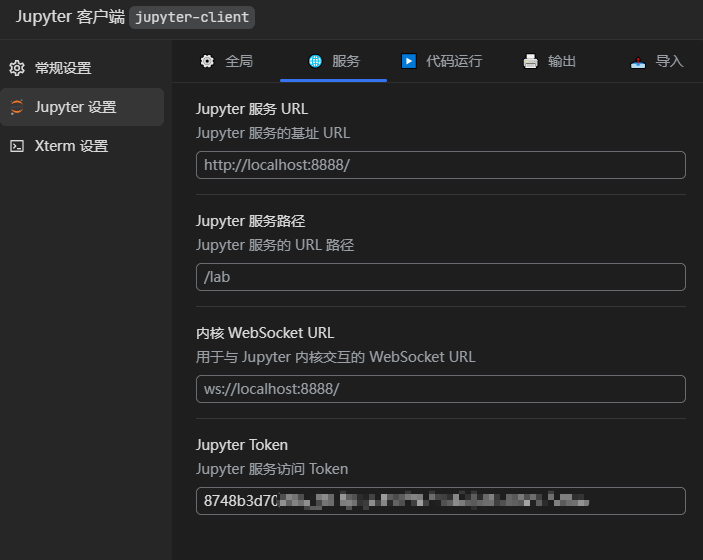703x560 pixels.
Task: Focus the 内核 WebSocket URL input field
Action: pos(441,389)
